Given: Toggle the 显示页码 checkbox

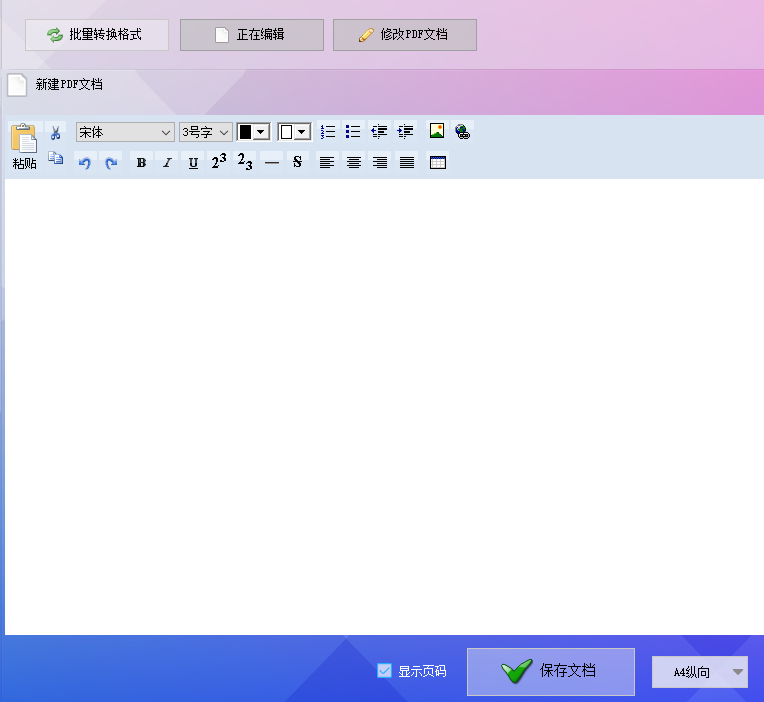Looking at the screenshot, I should click(x=384, y=670).
